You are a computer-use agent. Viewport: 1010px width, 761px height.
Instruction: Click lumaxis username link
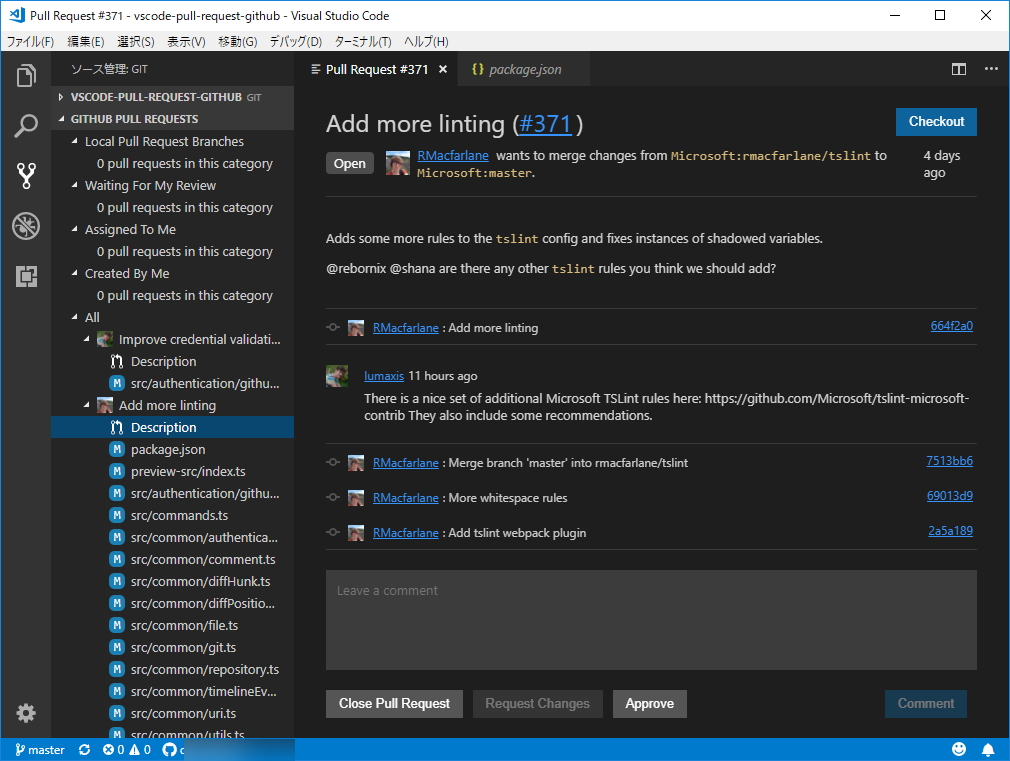[384, 376]
